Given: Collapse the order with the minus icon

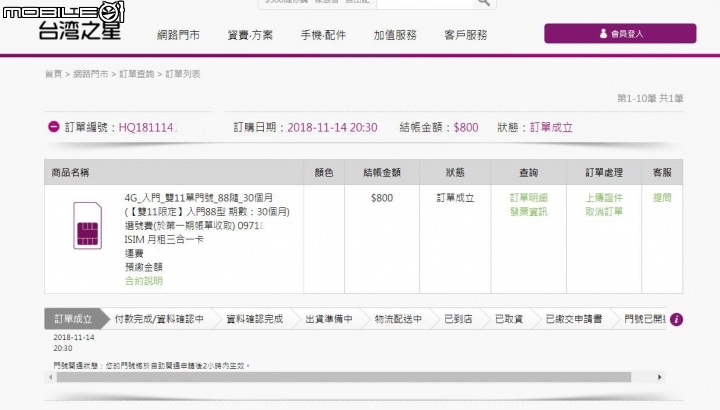Looking at the screenshot, I should 54,127.
